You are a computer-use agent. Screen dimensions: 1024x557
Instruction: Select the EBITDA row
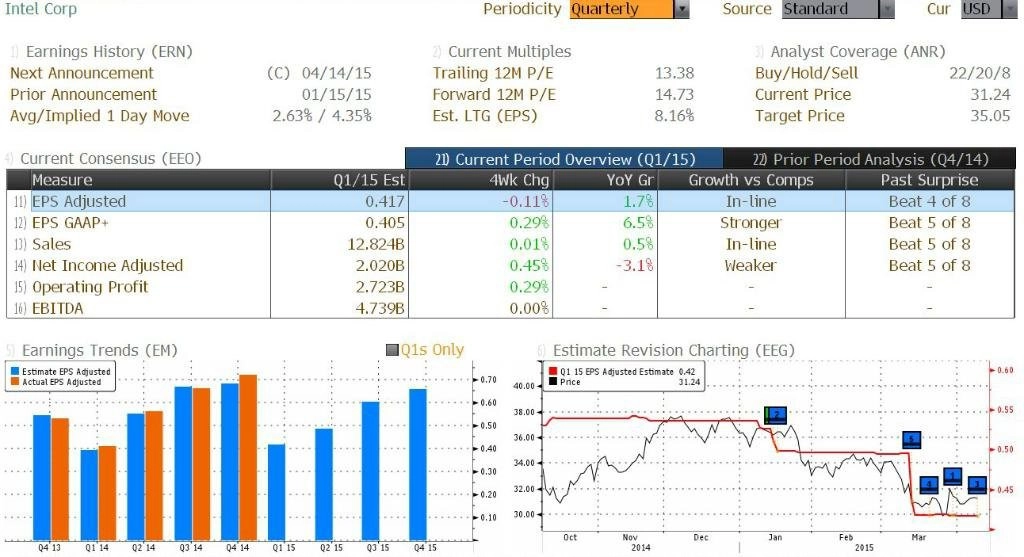[x=511, y=308]
